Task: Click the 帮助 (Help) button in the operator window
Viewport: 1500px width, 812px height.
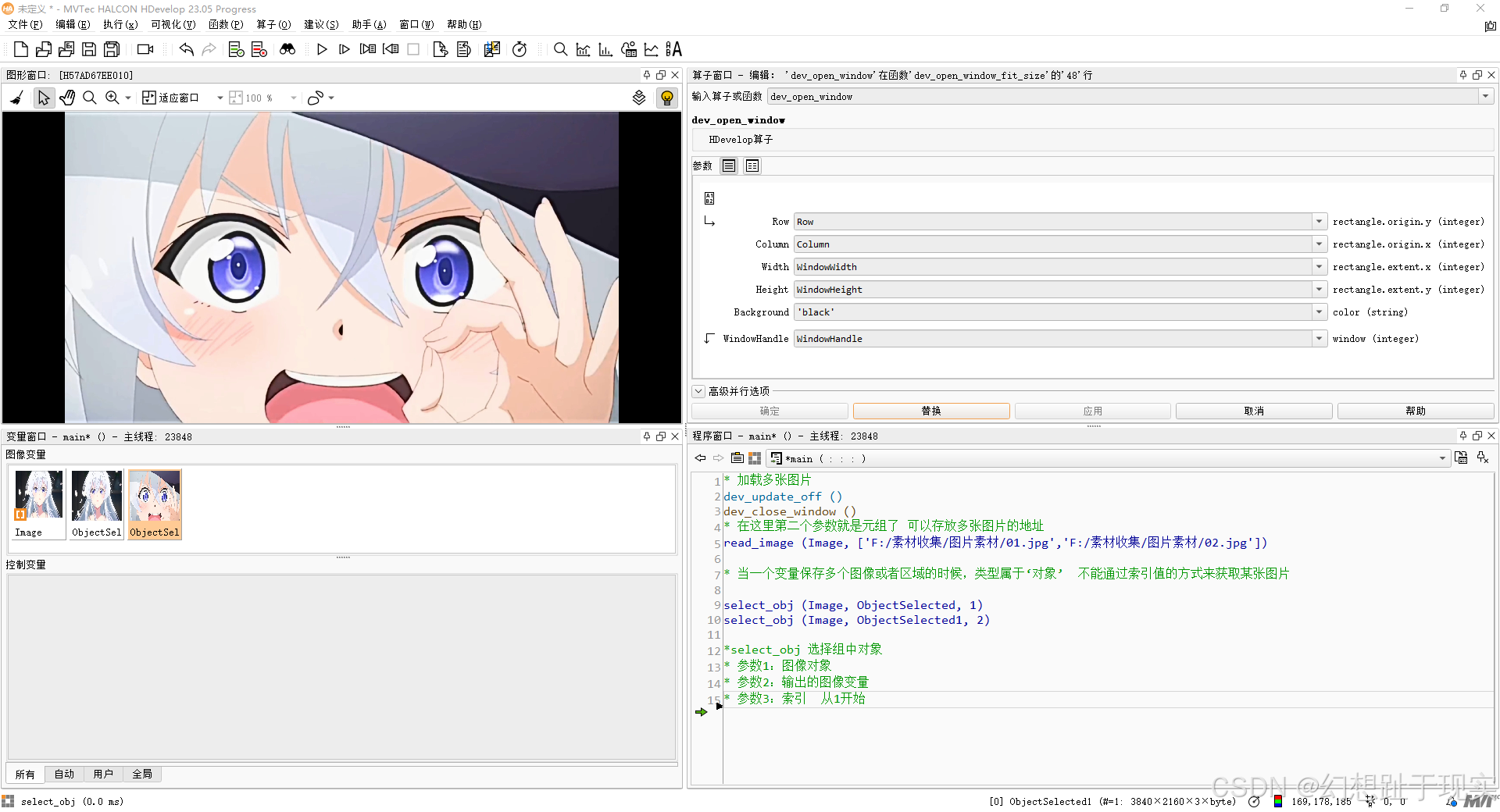Action: pos(1416,411)
